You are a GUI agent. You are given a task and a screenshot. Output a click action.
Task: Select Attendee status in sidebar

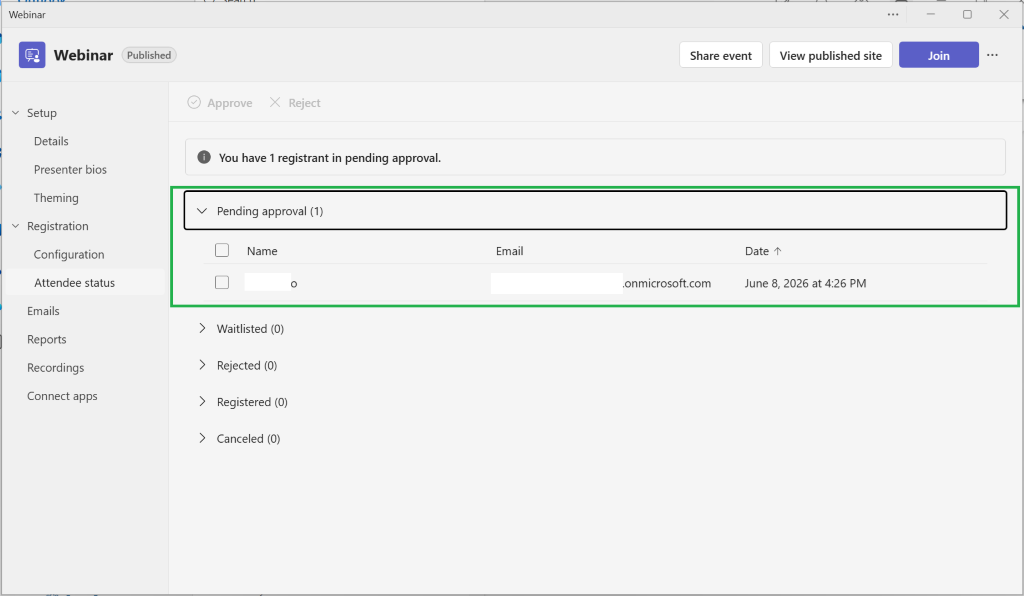pyautogui.click(x=85, y=283)
